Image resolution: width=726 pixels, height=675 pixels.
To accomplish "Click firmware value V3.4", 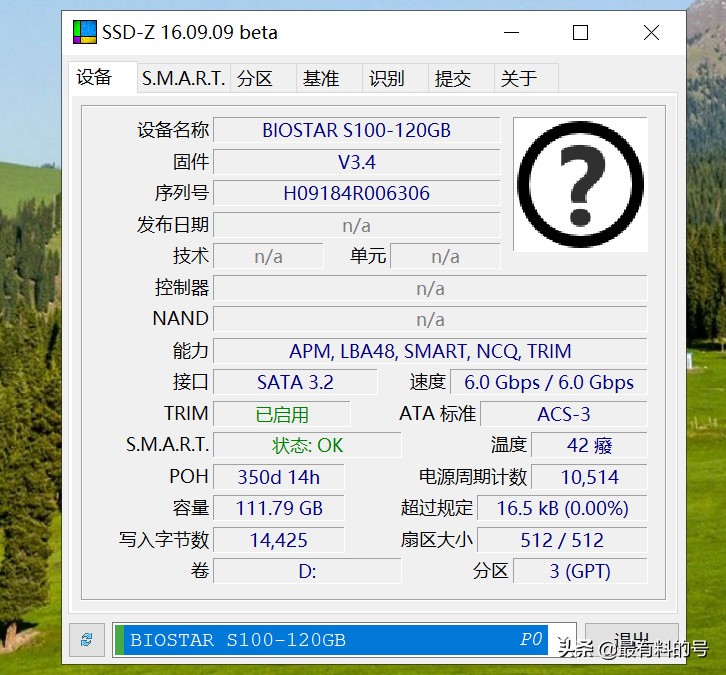I will [357, 162].
